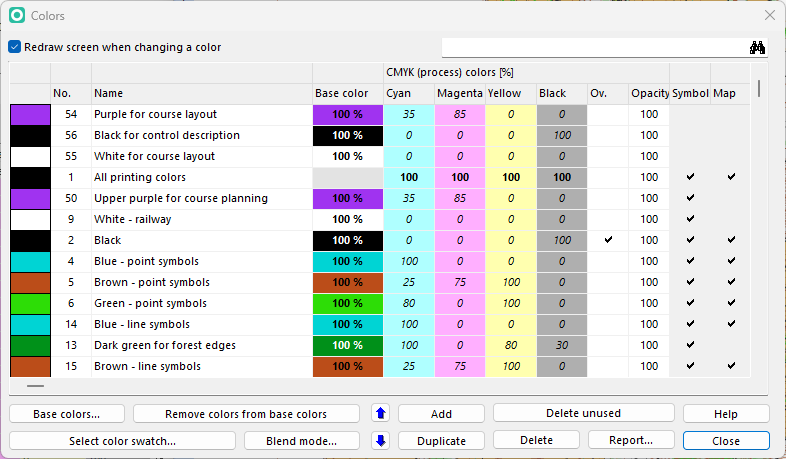The image size is (786, 459).
Task: Click dark green swatch for forest edges row
Action: (x=31, y=346)
